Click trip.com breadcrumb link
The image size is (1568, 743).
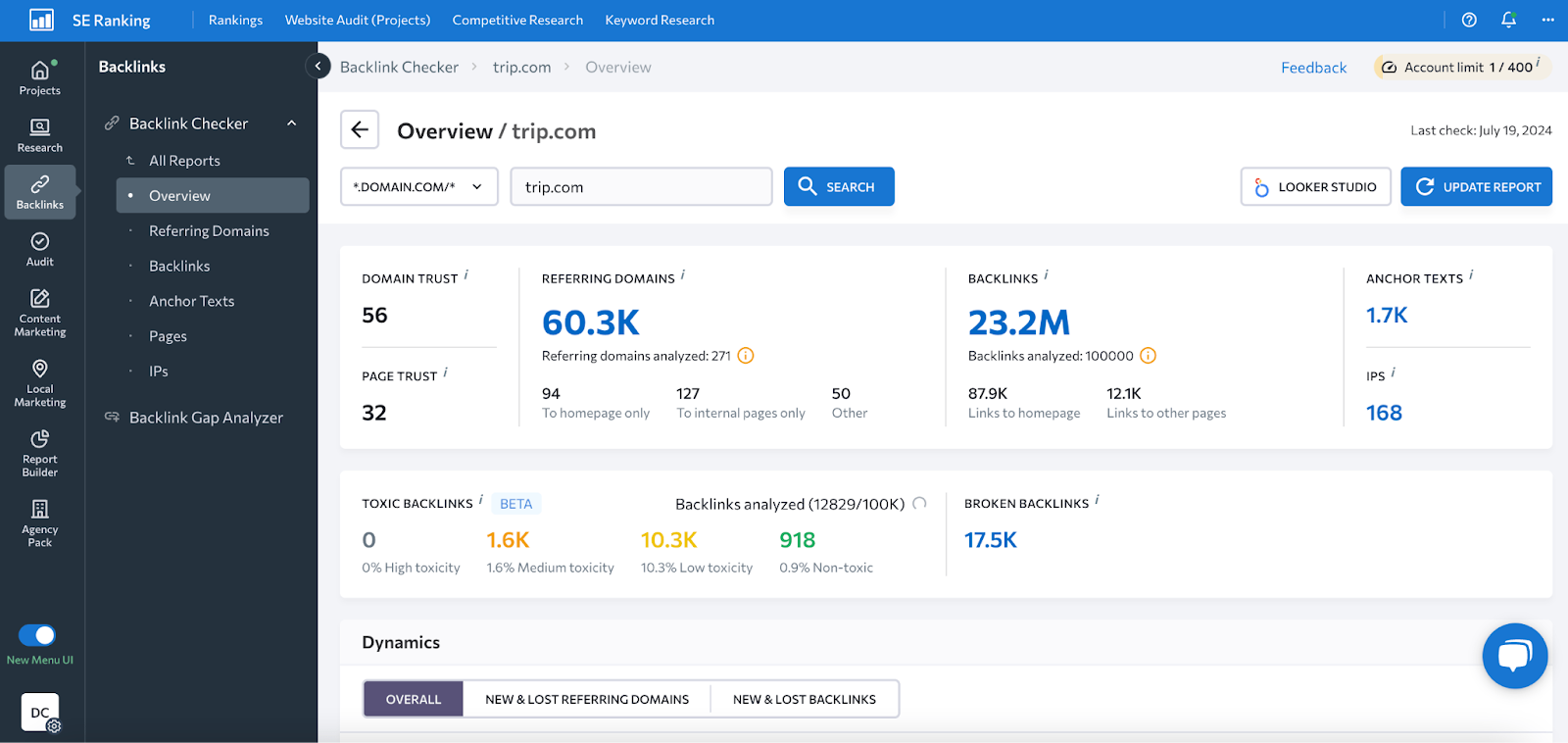click(521, 67)
